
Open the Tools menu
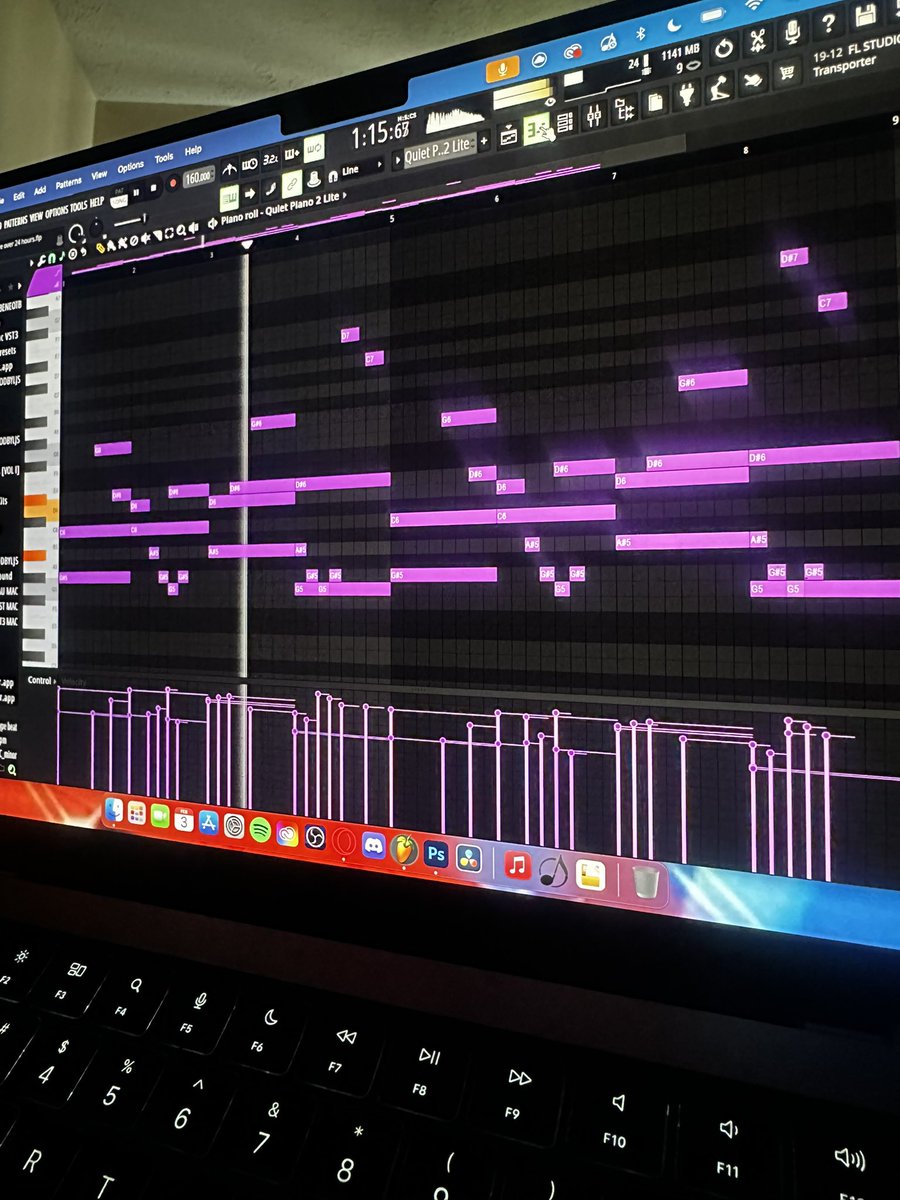click(164, 158)
